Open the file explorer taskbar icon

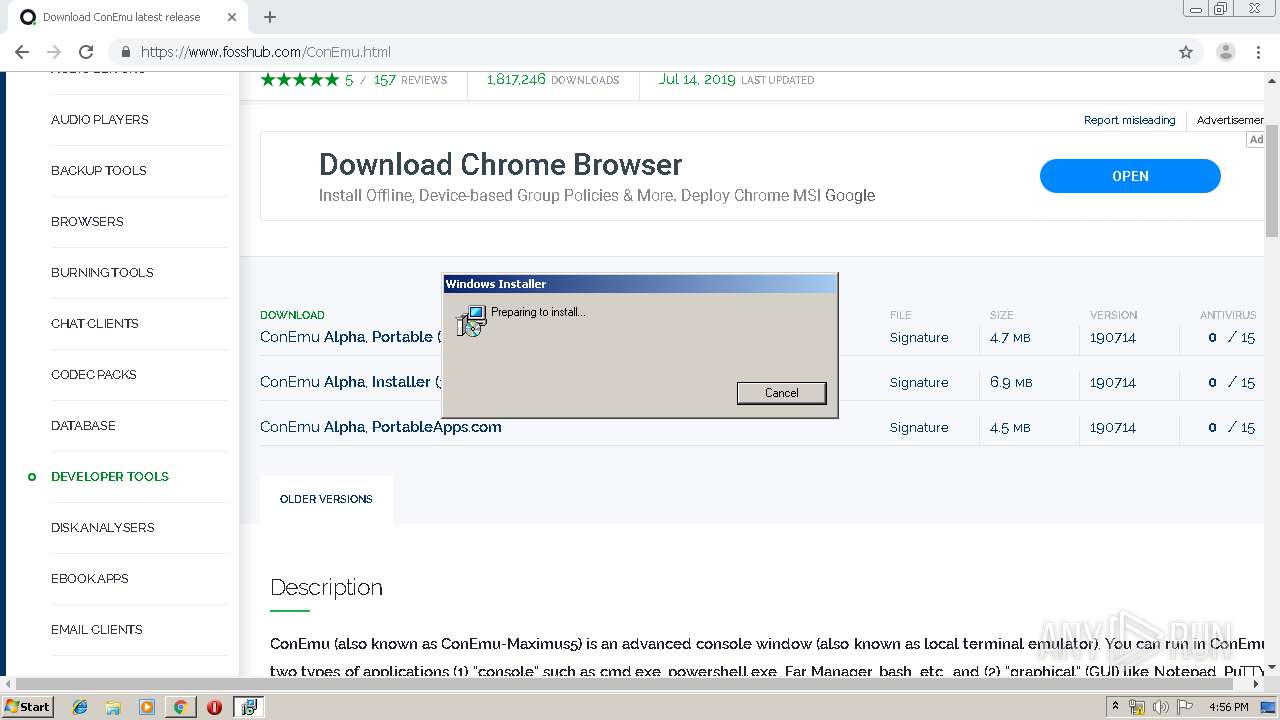coord(113,707)
